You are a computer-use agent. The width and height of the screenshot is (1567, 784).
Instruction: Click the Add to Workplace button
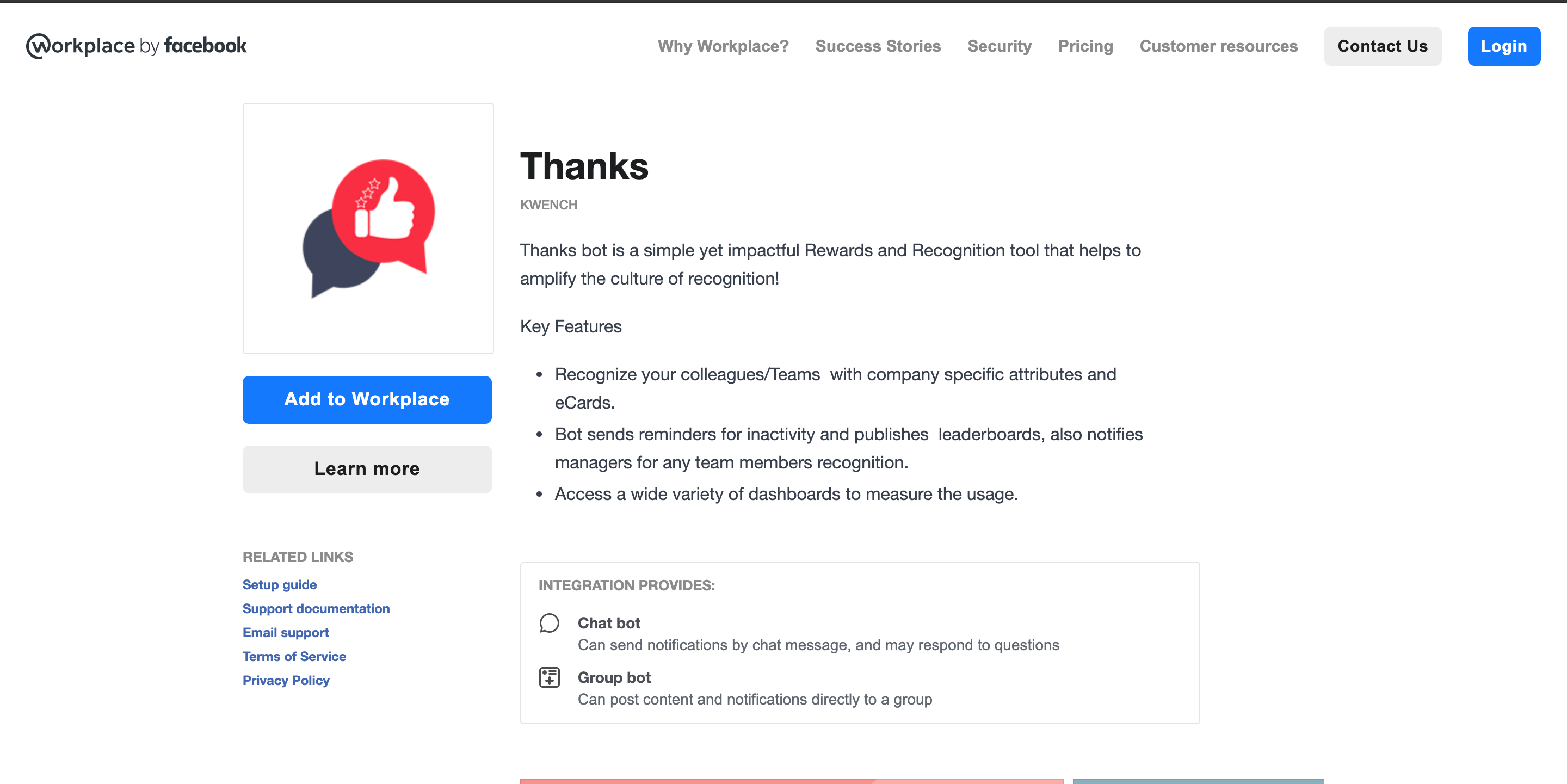(x=367, y=399)
